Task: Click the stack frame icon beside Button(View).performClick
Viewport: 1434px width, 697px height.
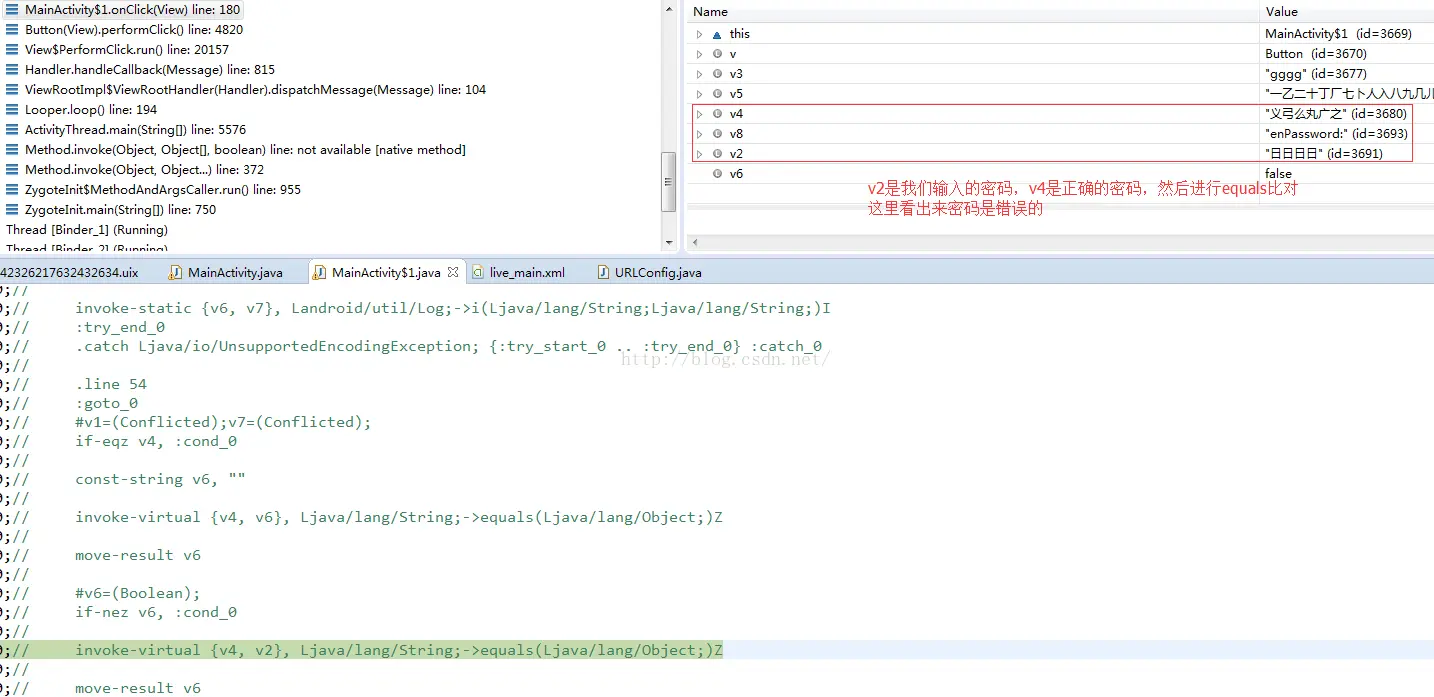Action: 12,30
